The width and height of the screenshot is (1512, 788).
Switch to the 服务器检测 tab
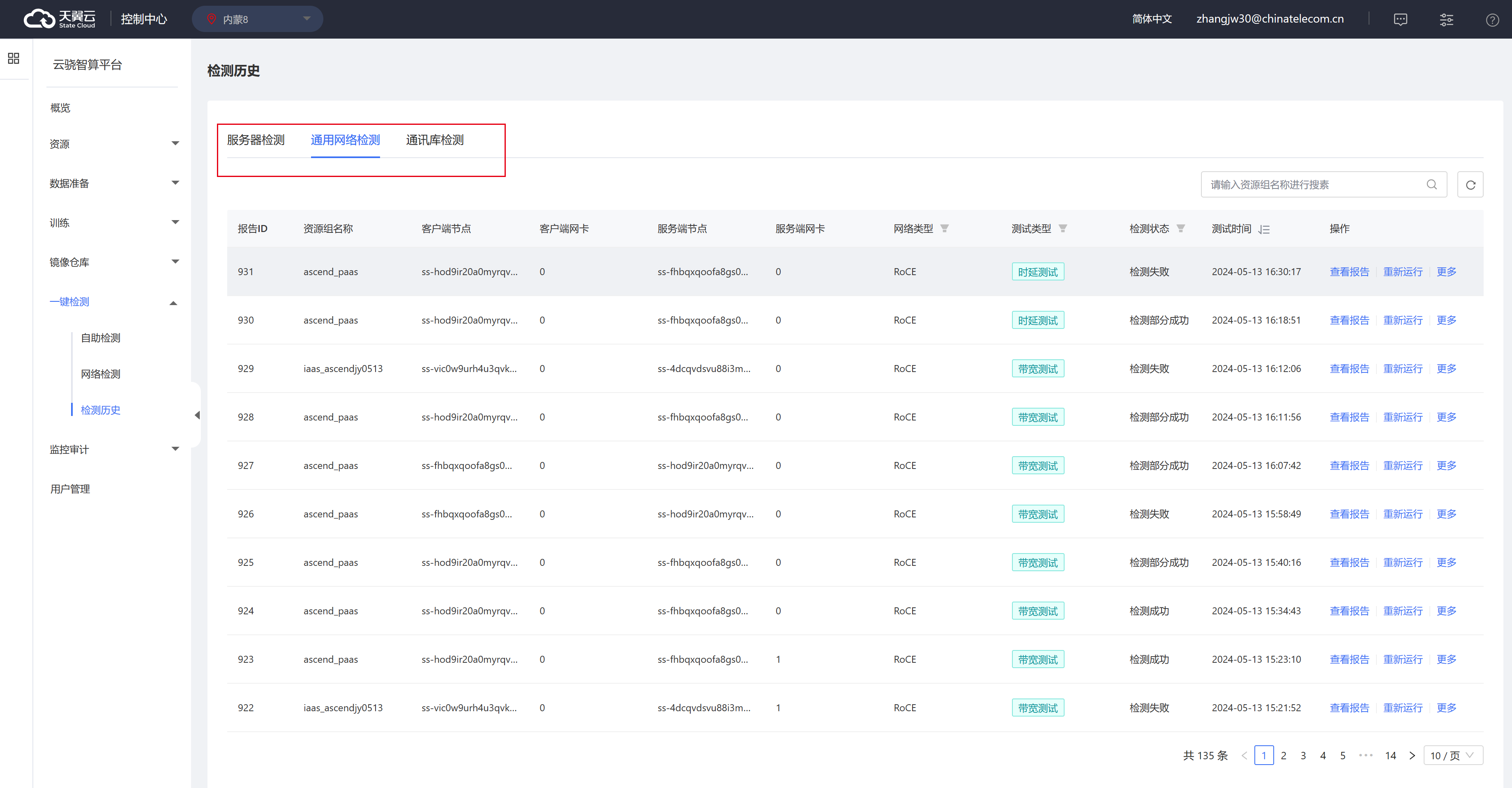tap(255, 140)
